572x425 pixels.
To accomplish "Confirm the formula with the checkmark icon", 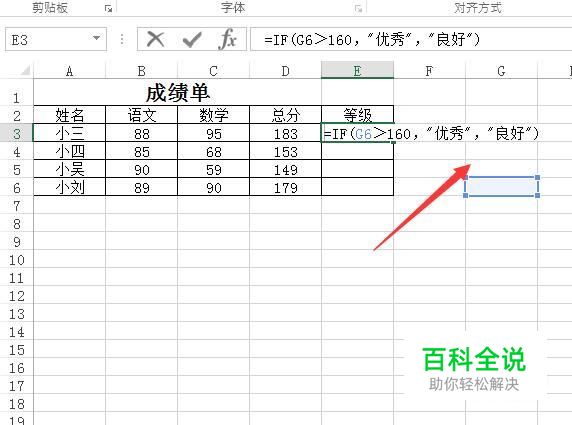I will coord(192,39).
